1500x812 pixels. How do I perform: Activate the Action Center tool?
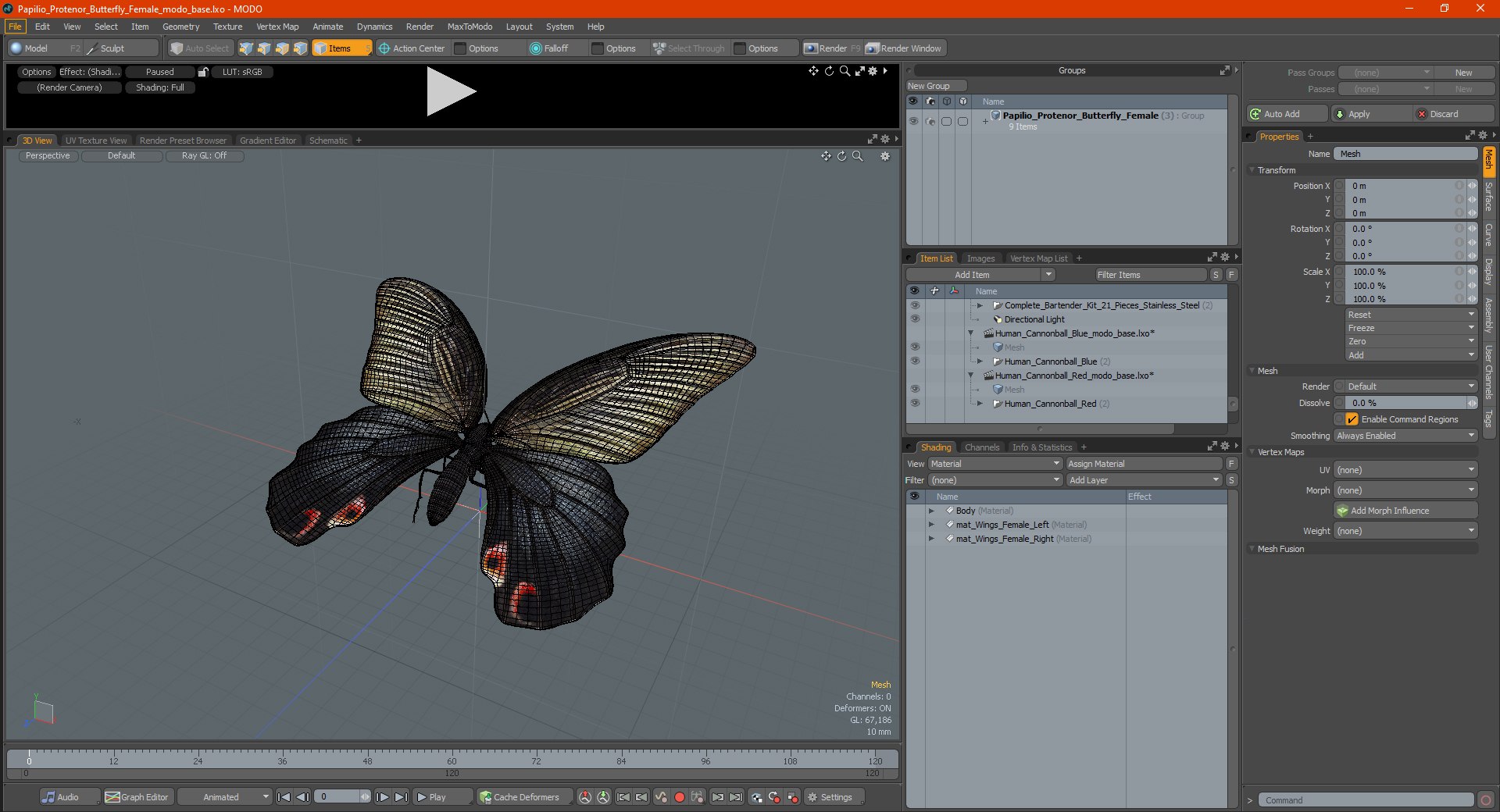click(412, 48)
